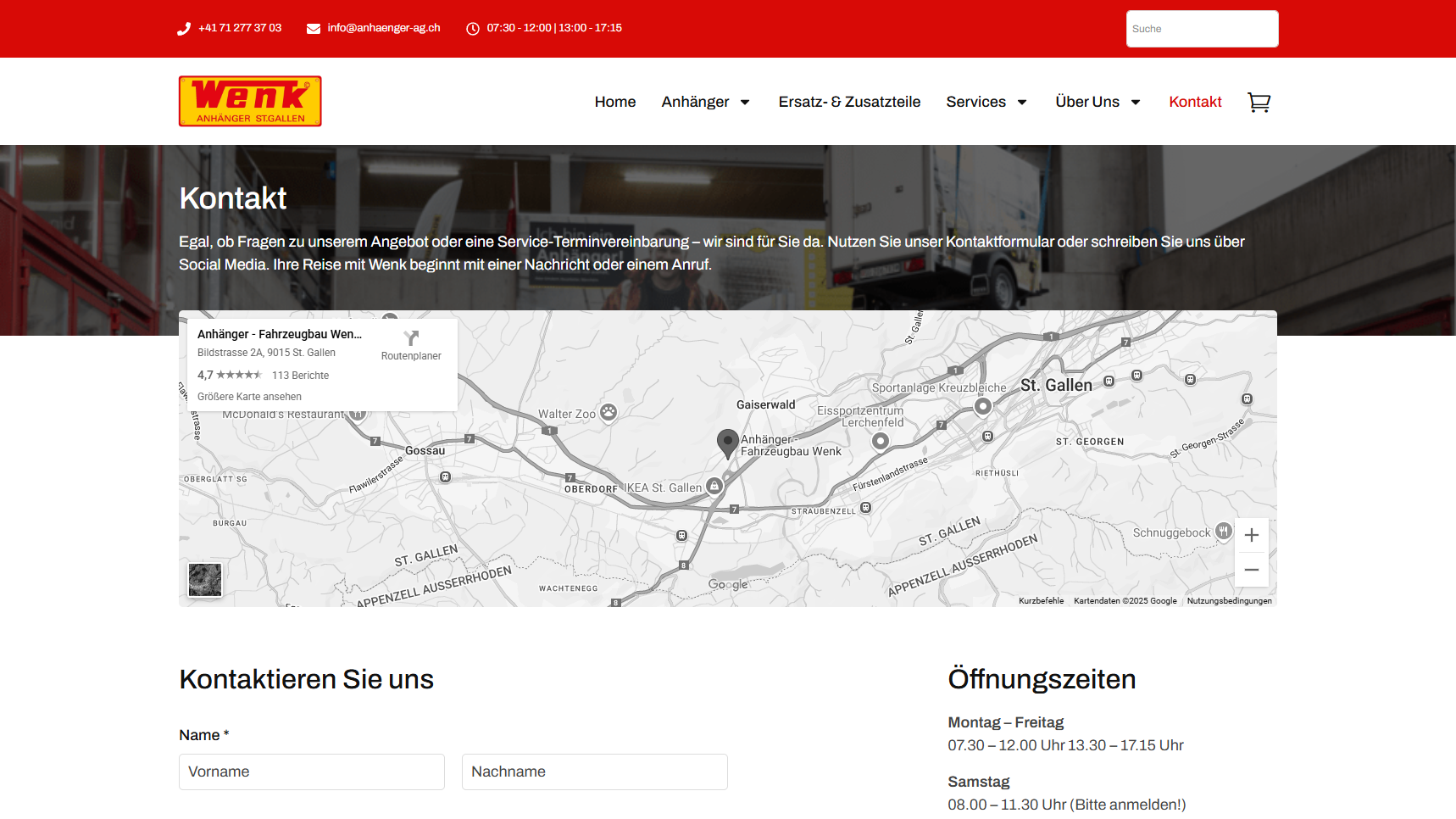The width and height of the screenshot is (1456, 819).
Task: Click the Nachname input field
Action: (x=595, y=772)
